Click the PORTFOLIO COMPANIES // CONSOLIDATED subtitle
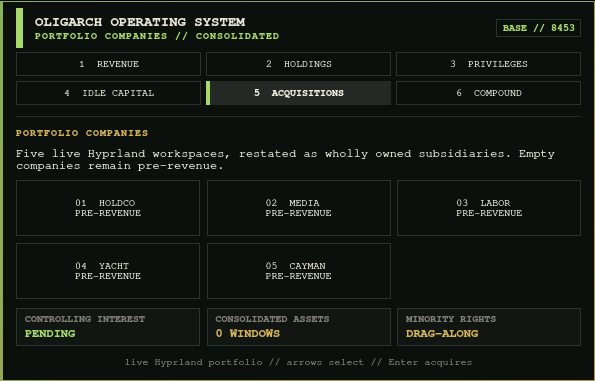Viewport: 595px width, 381px height. pyautogui.click(x=157, y=36)
